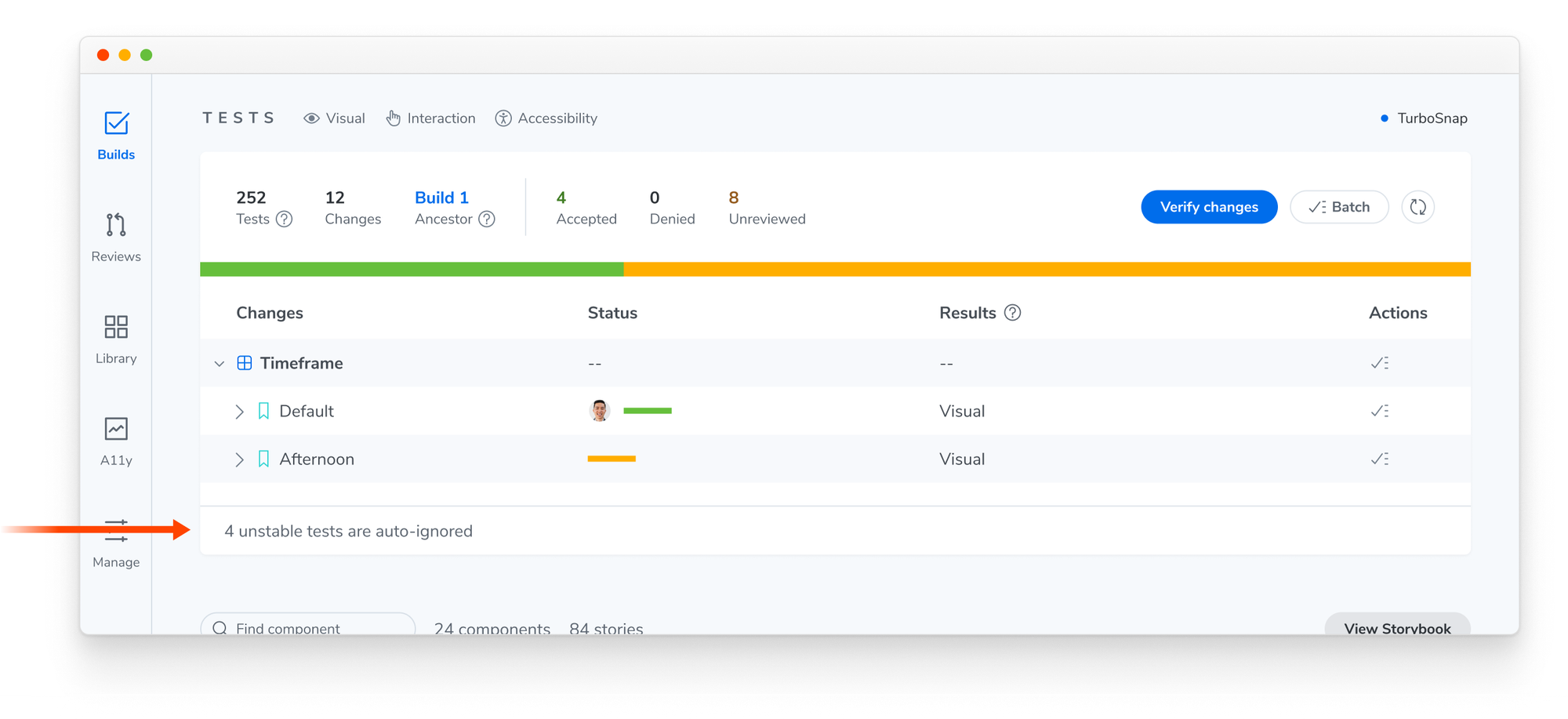Click reviewer avatar in Default row

tap(600, 410)
